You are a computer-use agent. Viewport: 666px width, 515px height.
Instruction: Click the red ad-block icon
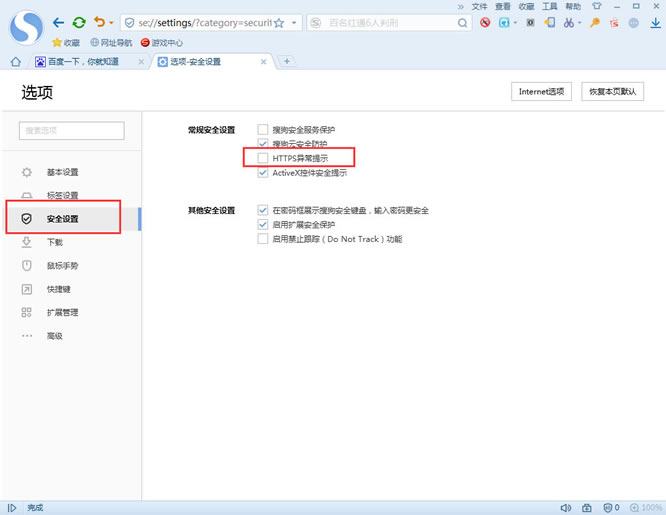coord(485,22)
